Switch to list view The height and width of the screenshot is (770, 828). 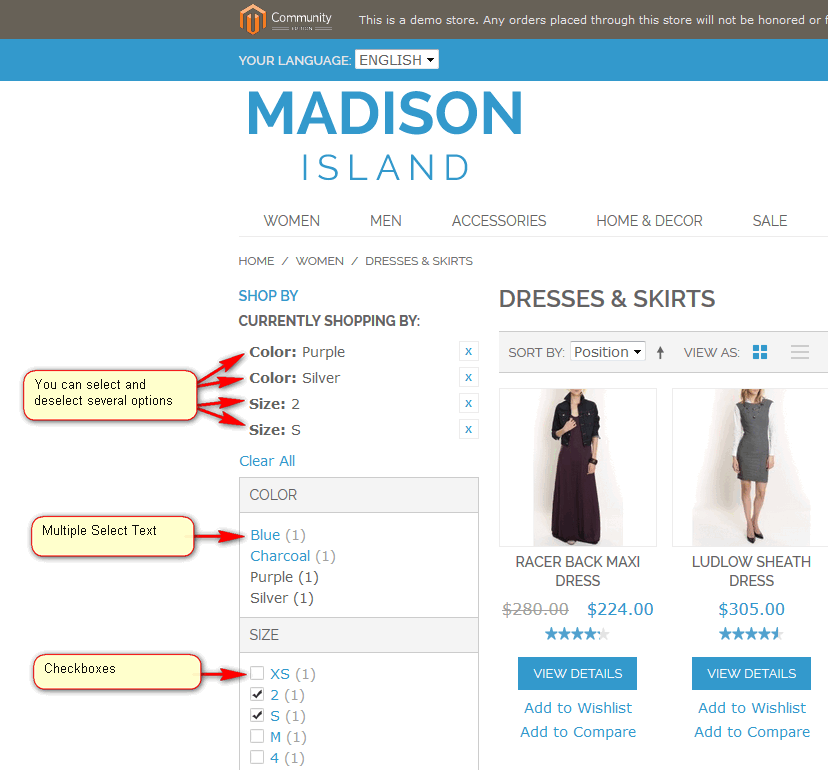click(800, 352)
